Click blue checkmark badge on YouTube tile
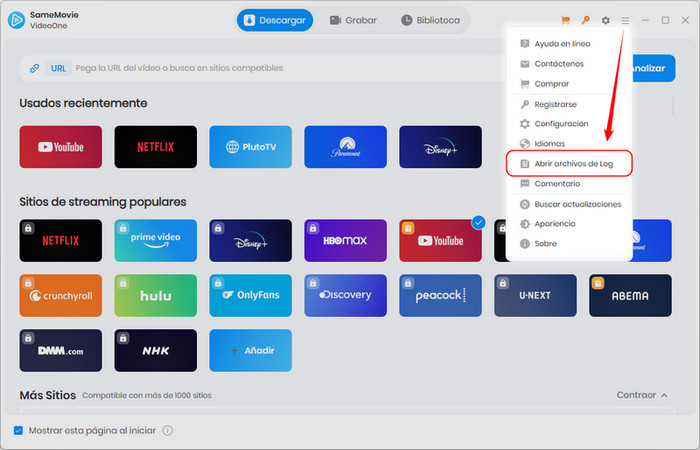 (479, 222)
